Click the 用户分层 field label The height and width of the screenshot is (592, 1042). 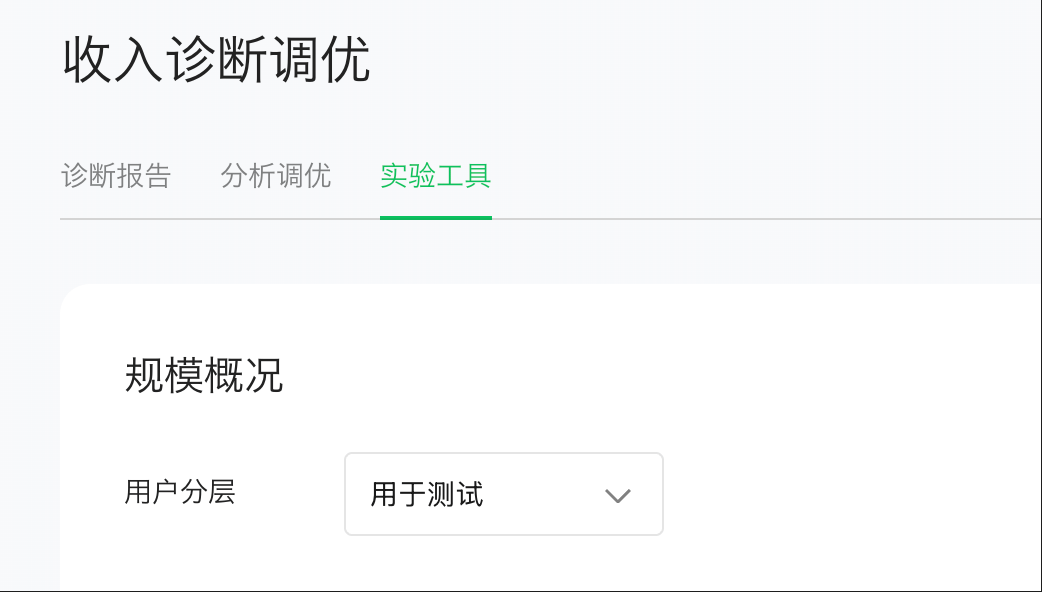180,492
